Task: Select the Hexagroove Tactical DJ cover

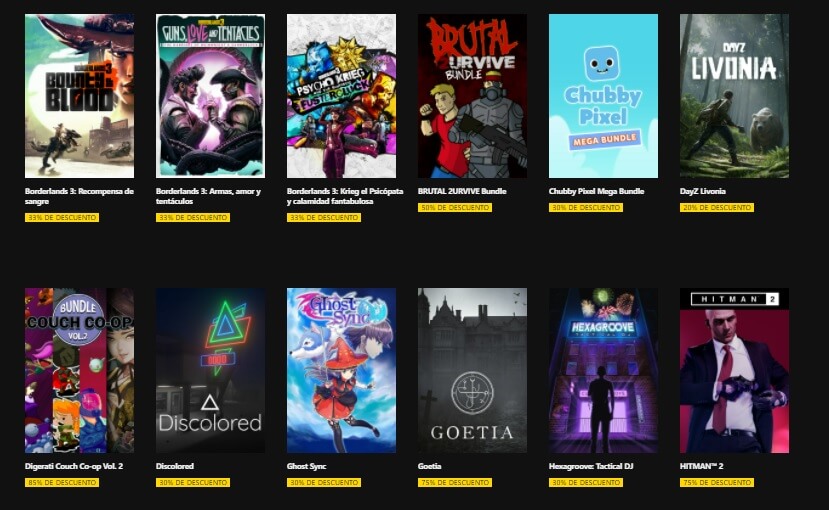Action: (603, 370)
